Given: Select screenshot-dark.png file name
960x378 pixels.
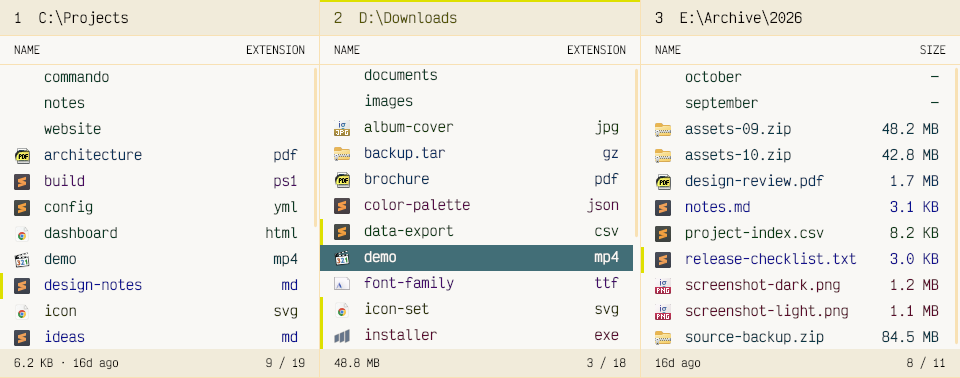Looking at the screenshot, I should 763,285.
